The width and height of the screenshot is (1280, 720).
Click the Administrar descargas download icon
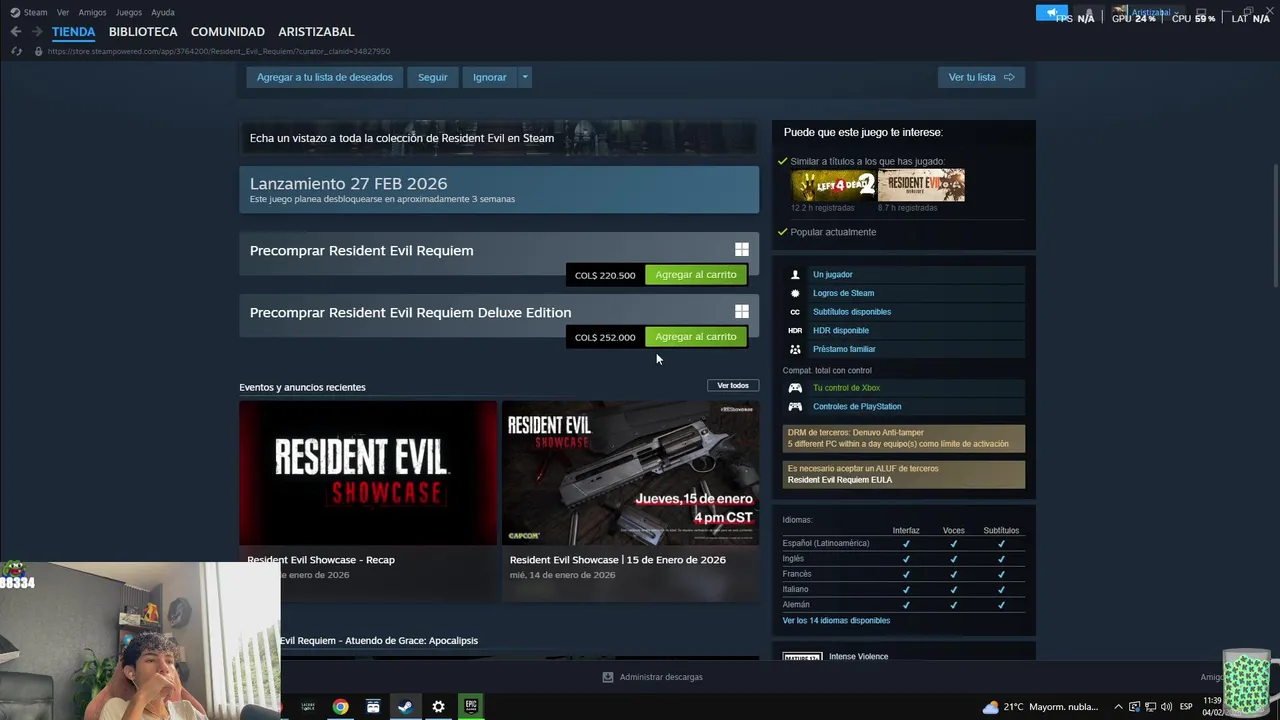pyautogui.click(x=607, y=677)
